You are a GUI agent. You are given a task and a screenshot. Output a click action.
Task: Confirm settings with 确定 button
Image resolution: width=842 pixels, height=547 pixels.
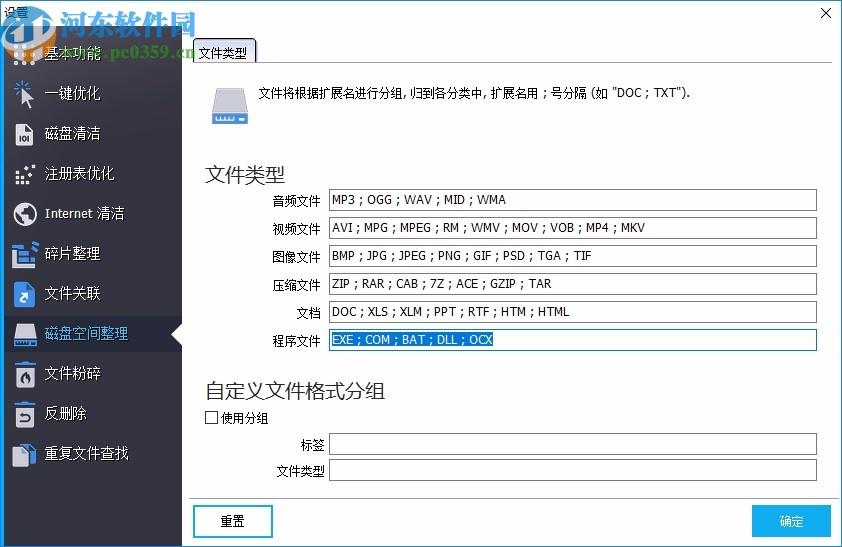click(x=791, y=521)
